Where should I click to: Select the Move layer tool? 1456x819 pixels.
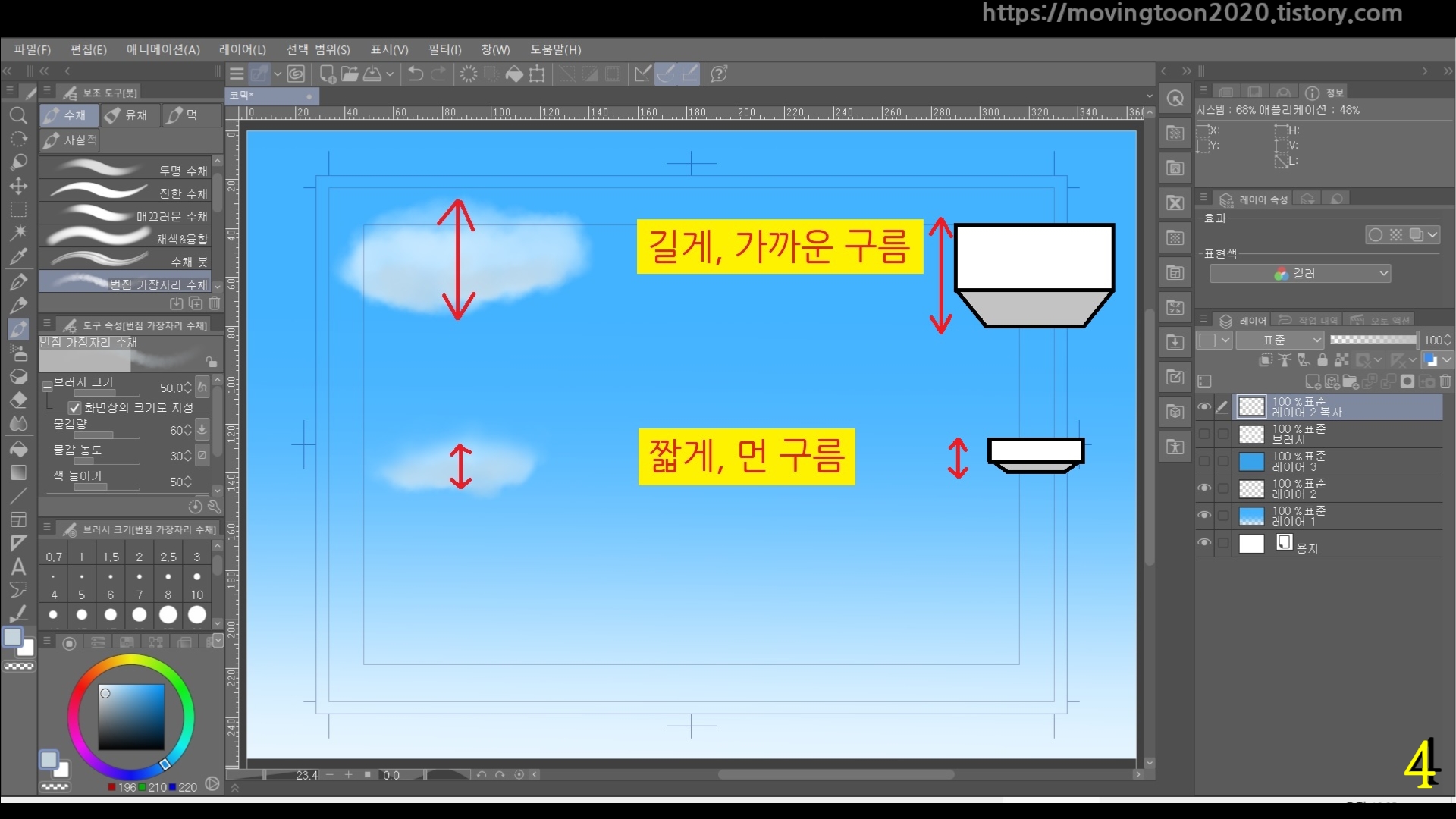coord(18,186)
